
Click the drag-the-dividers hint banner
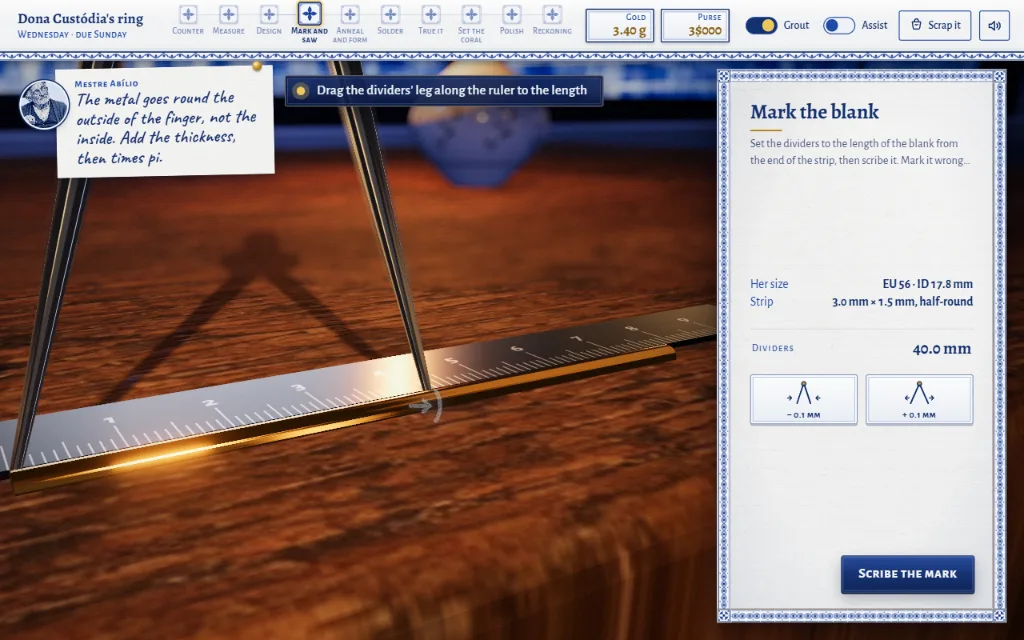[x=443, y=90]
